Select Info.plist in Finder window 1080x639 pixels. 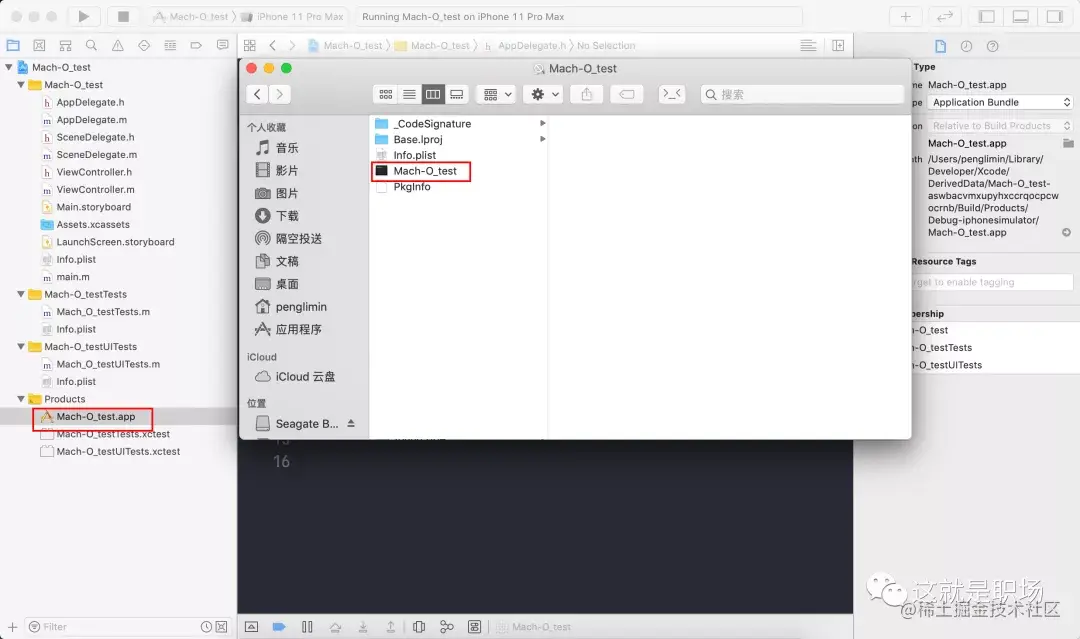click(414, 155)
